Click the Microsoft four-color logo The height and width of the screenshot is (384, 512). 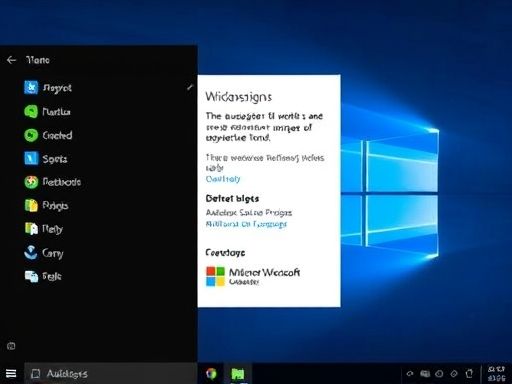pos(215,276)
